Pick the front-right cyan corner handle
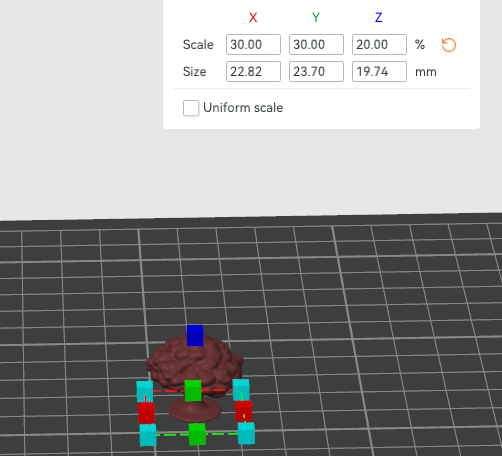502x456 pixels. click(x=246, y=433)
